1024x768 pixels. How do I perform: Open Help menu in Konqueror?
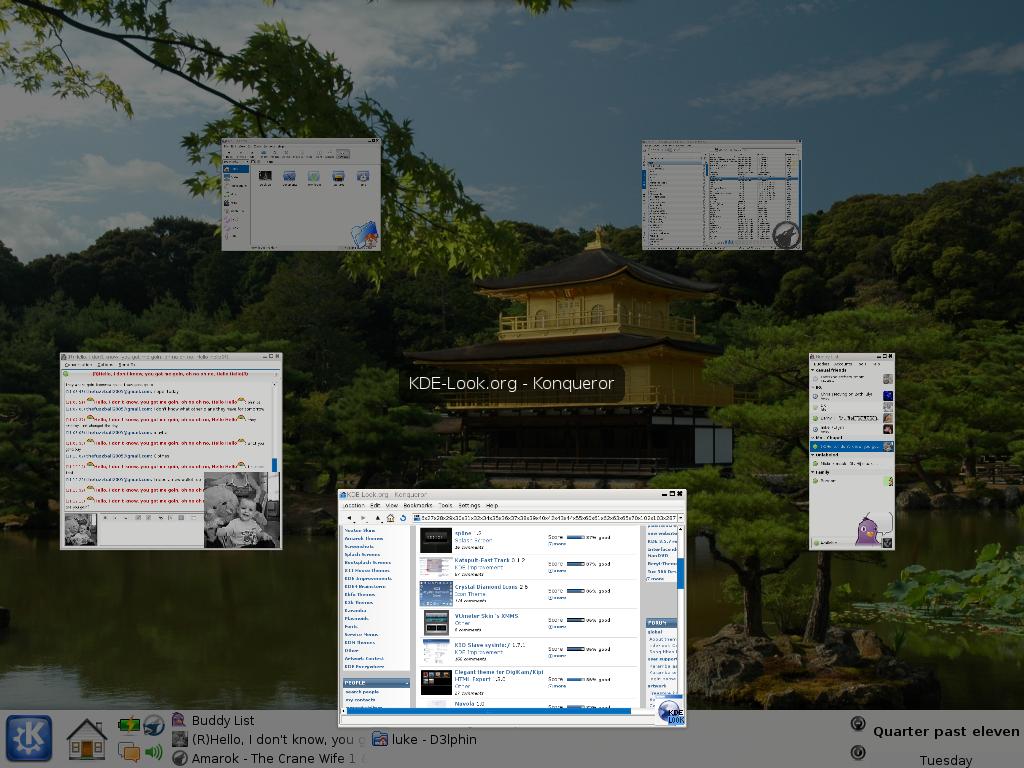pyautogui.click(x=492, y=505)
